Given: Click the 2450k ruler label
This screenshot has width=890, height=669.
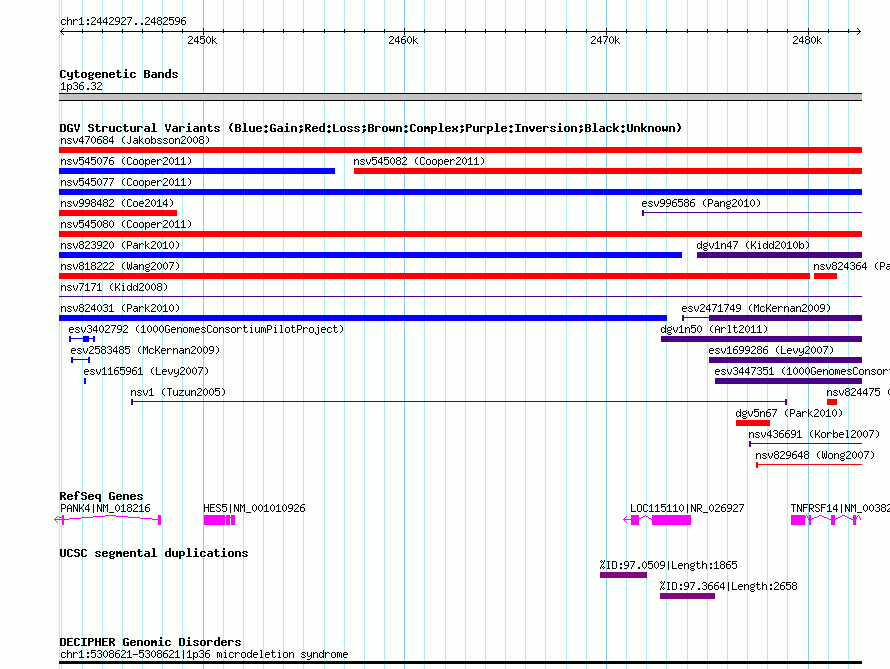Looking at the screenshot, I should click(x=202, y=40).
